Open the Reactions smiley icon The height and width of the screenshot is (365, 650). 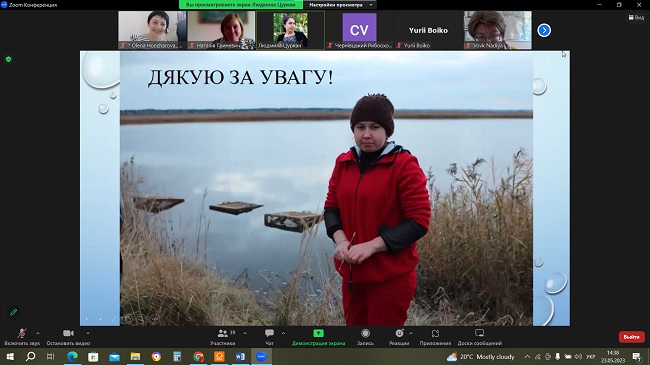[399, 333]
